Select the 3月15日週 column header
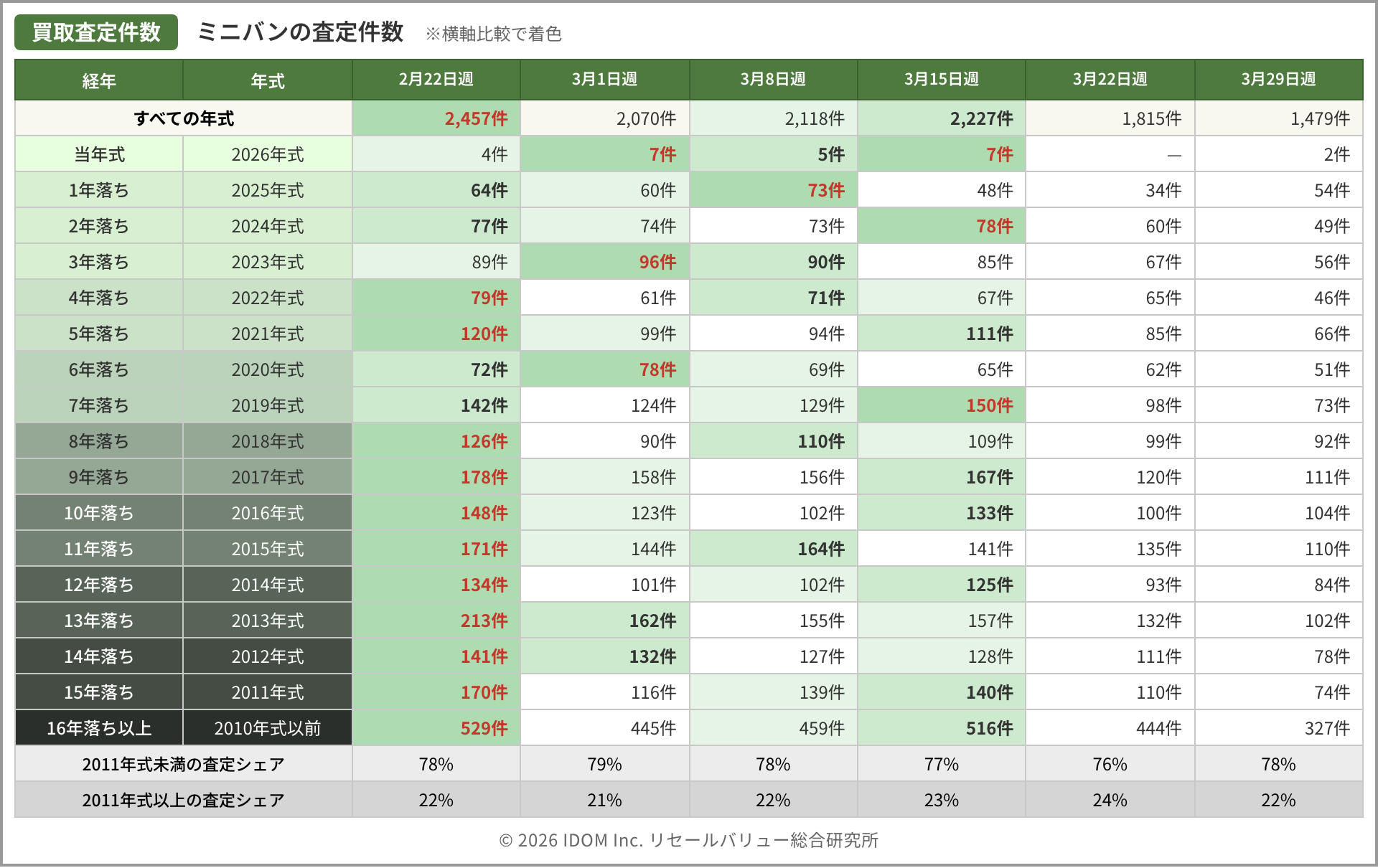1378x868 pixels. click(x=941, y=80)
